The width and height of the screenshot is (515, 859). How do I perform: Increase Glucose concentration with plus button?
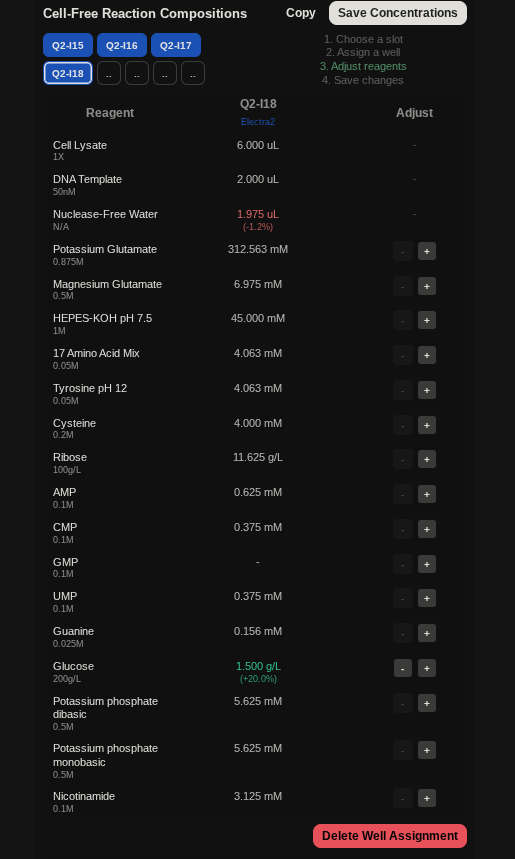[427, 668]
